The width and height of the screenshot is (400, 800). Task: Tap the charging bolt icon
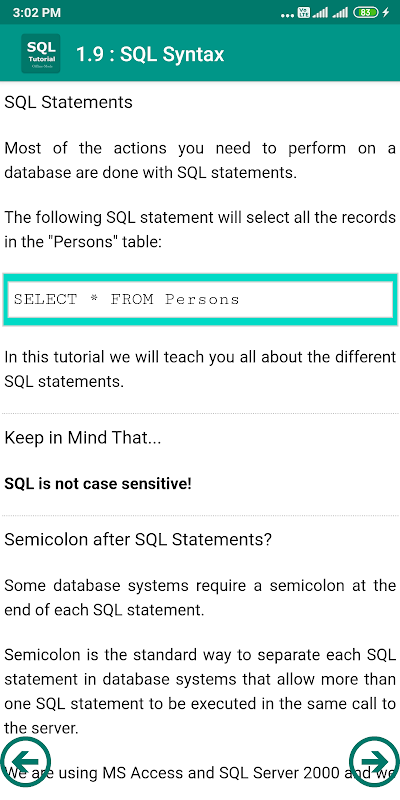click(386, 12)
